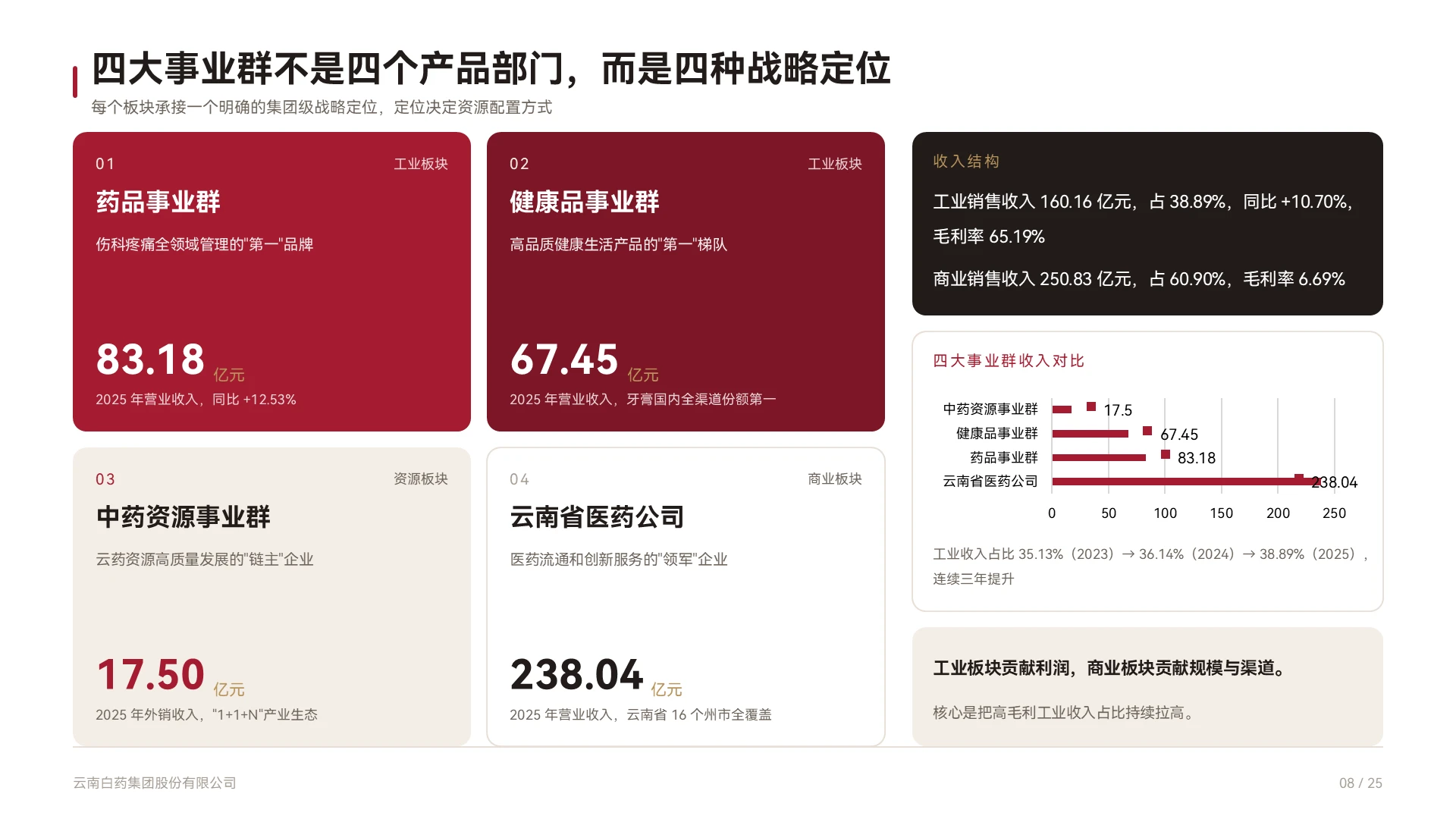Click the 收入结构 panel heading
The height and width of the screenshot is (819, 1456).
click(966, 161)
